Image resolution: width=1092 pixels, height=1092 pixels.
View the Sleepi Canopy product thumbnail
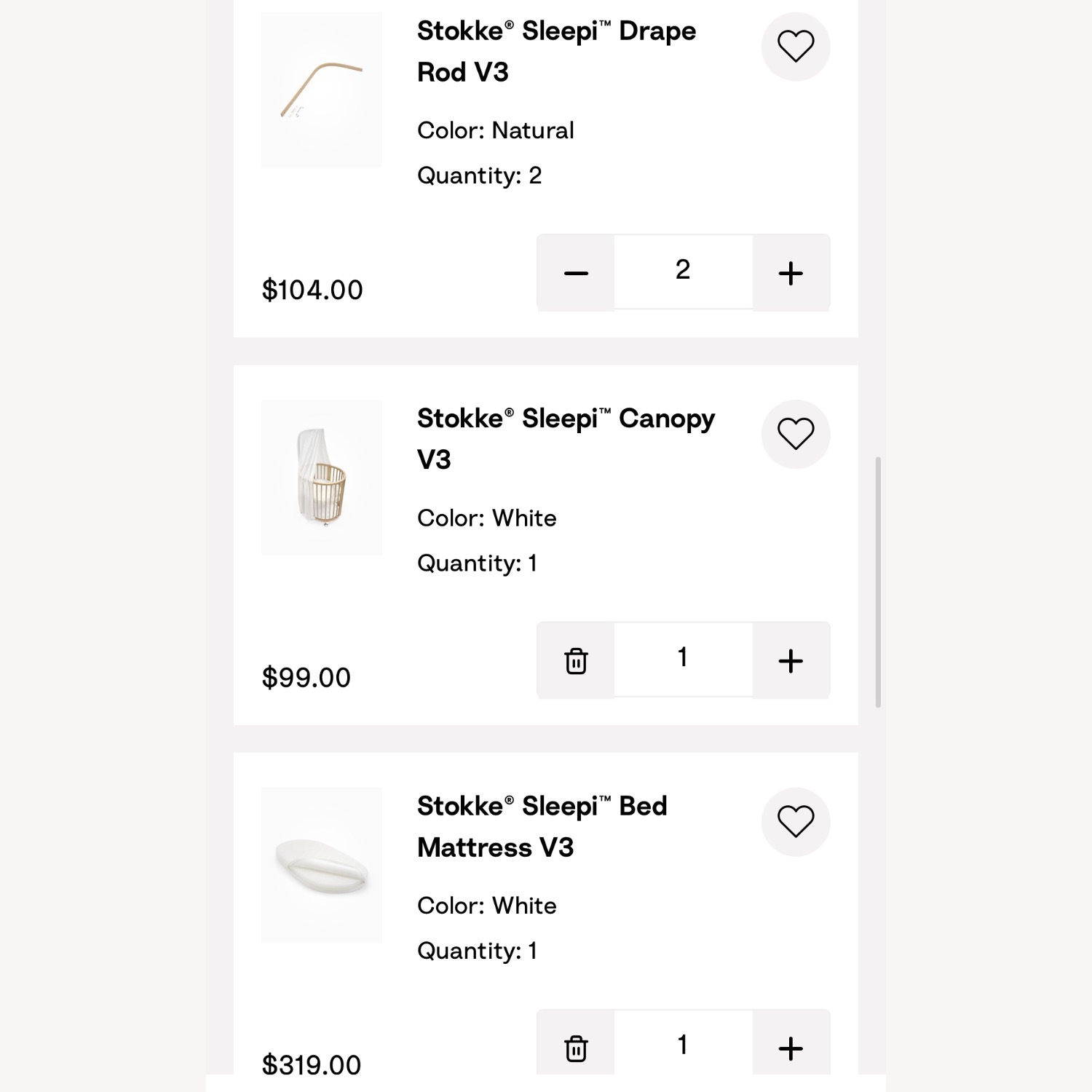(x=322, y=478)
